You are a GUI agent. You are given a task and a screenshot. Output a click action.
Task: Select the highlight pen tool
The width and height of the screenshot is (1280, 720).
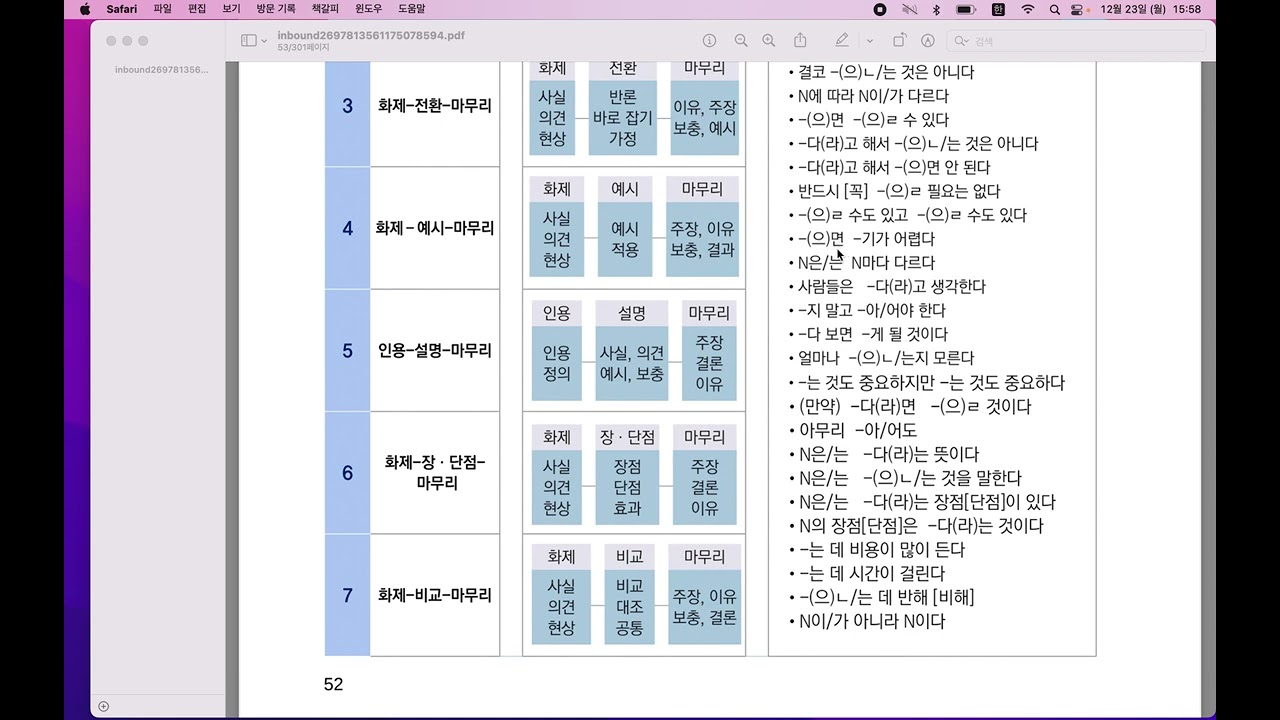(842, 40)
